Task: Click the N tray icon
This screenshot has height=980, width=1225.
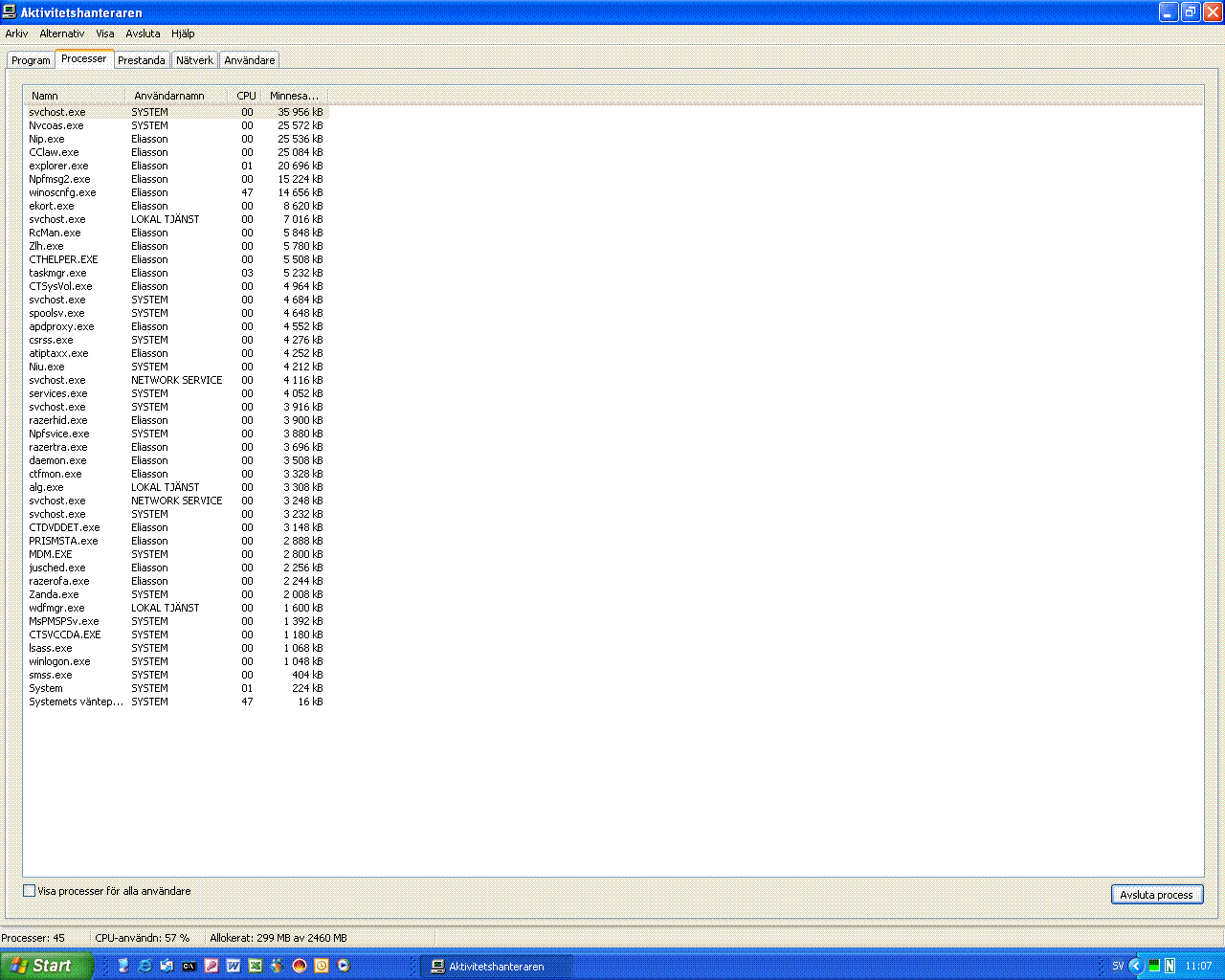Action: click(x=1169, y=966)
